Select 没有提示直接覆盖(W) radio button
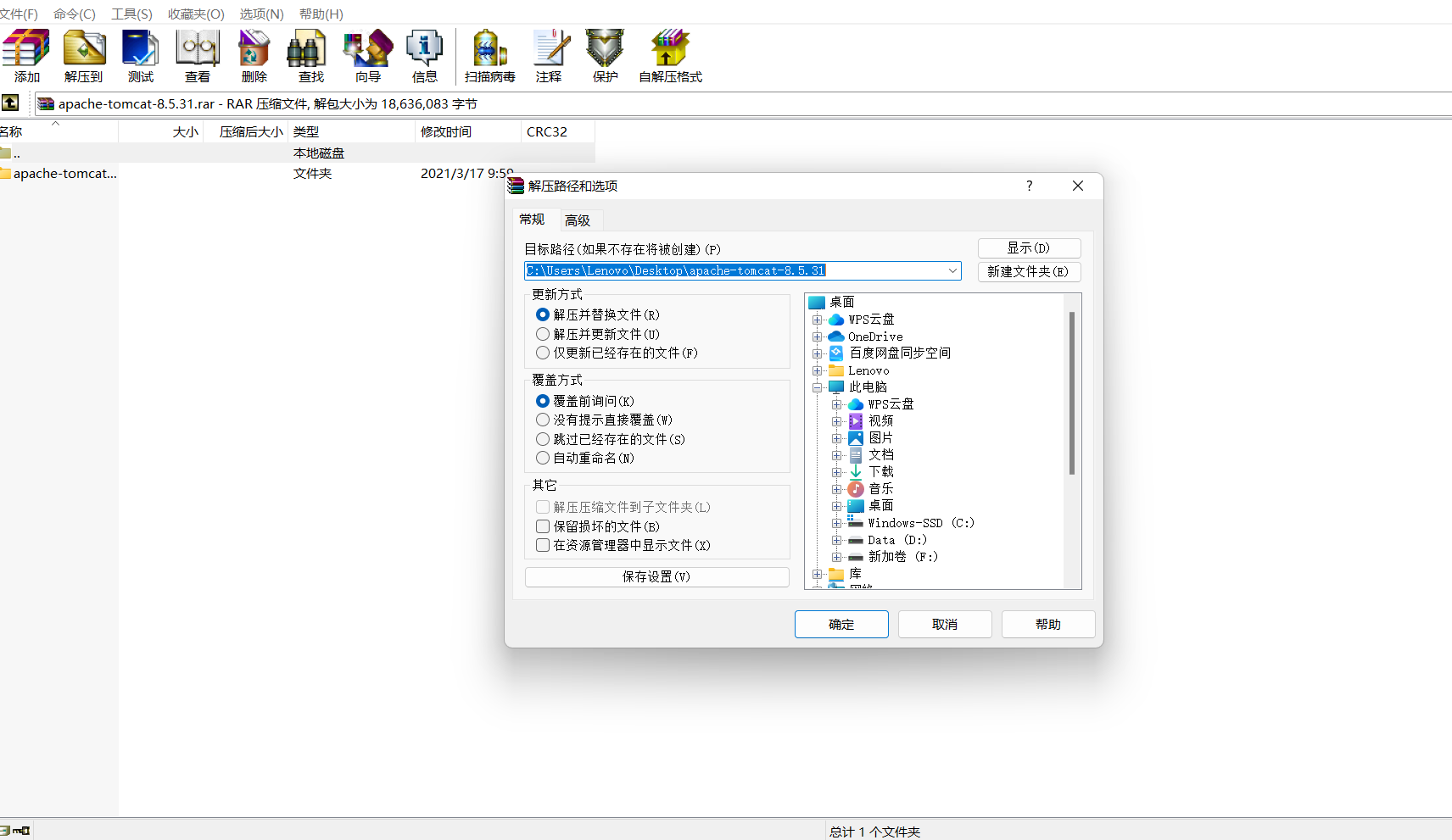The height and width of the screenshot is (840, 1452). click(x=543, y=420)
